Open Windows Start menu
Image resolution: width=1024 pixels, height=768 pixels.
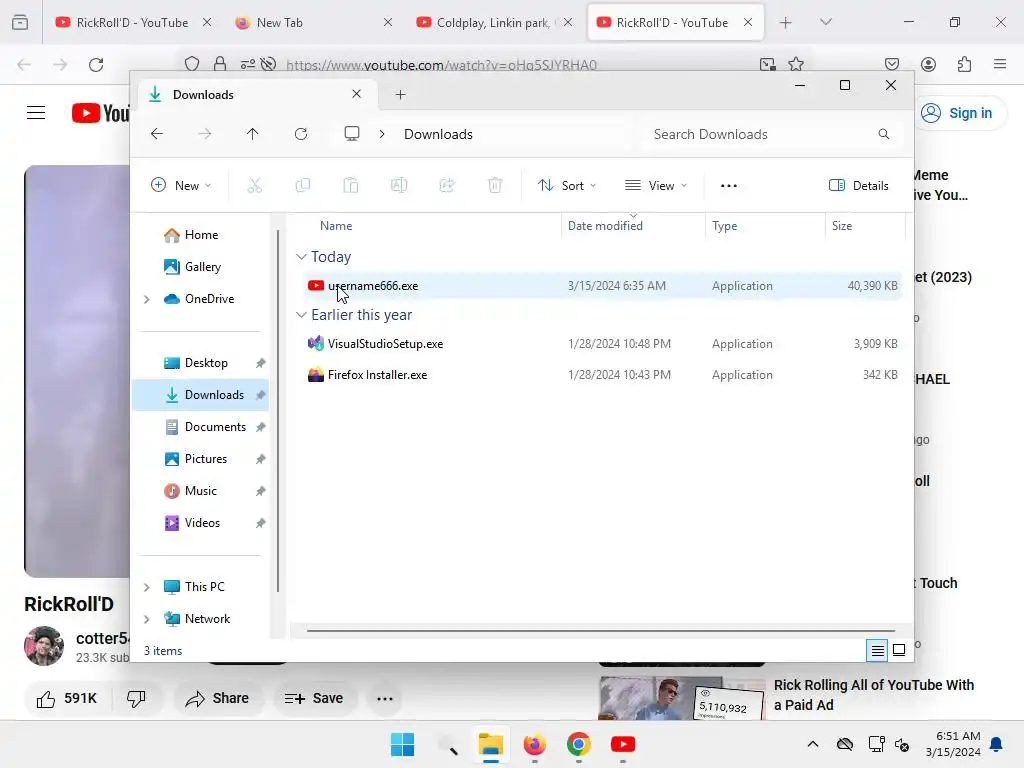click(x=402, y=744)
